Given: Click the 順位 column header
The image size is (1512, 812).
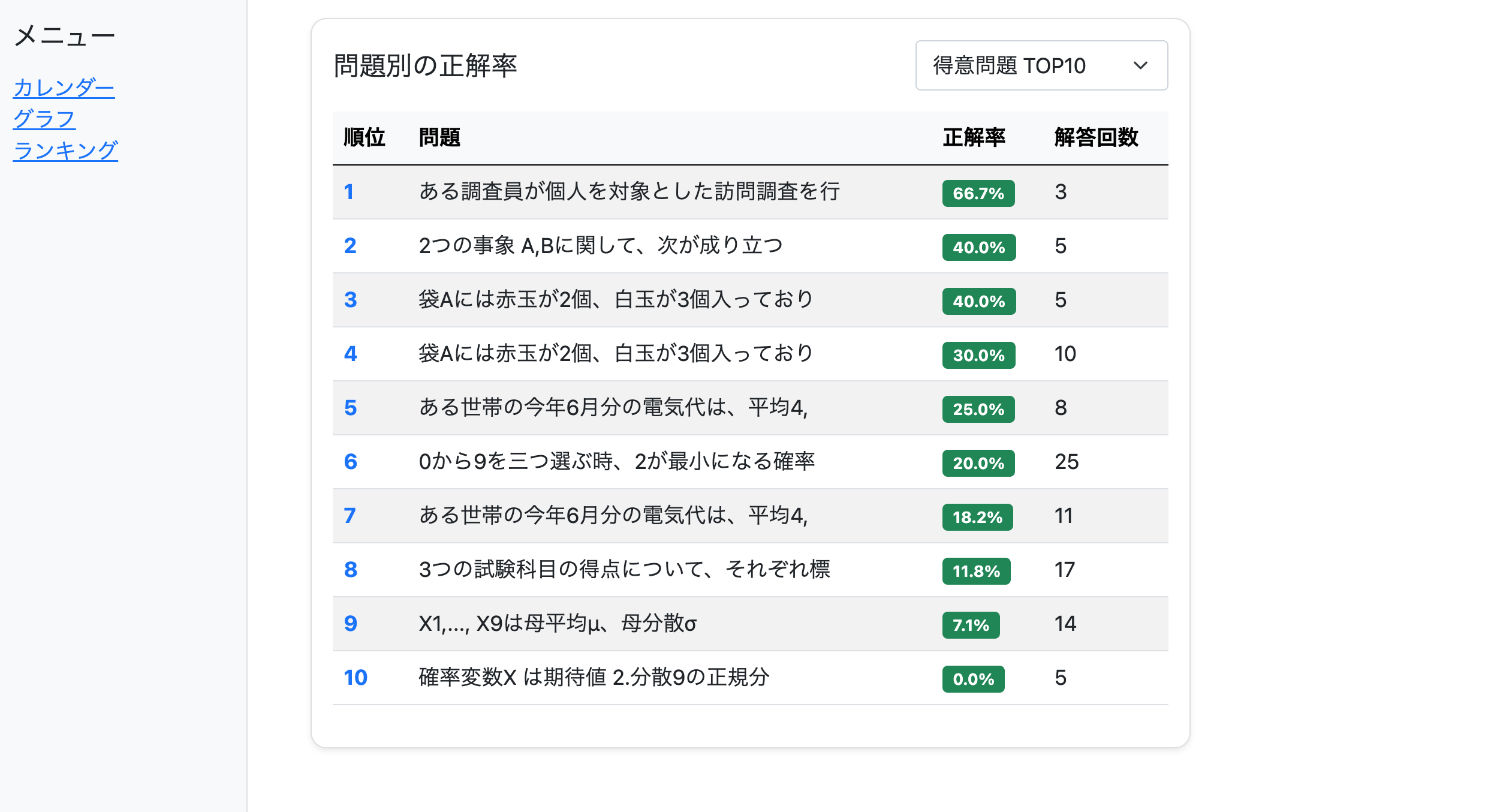Looking at the screenshot, I should [x=364, y=137].
